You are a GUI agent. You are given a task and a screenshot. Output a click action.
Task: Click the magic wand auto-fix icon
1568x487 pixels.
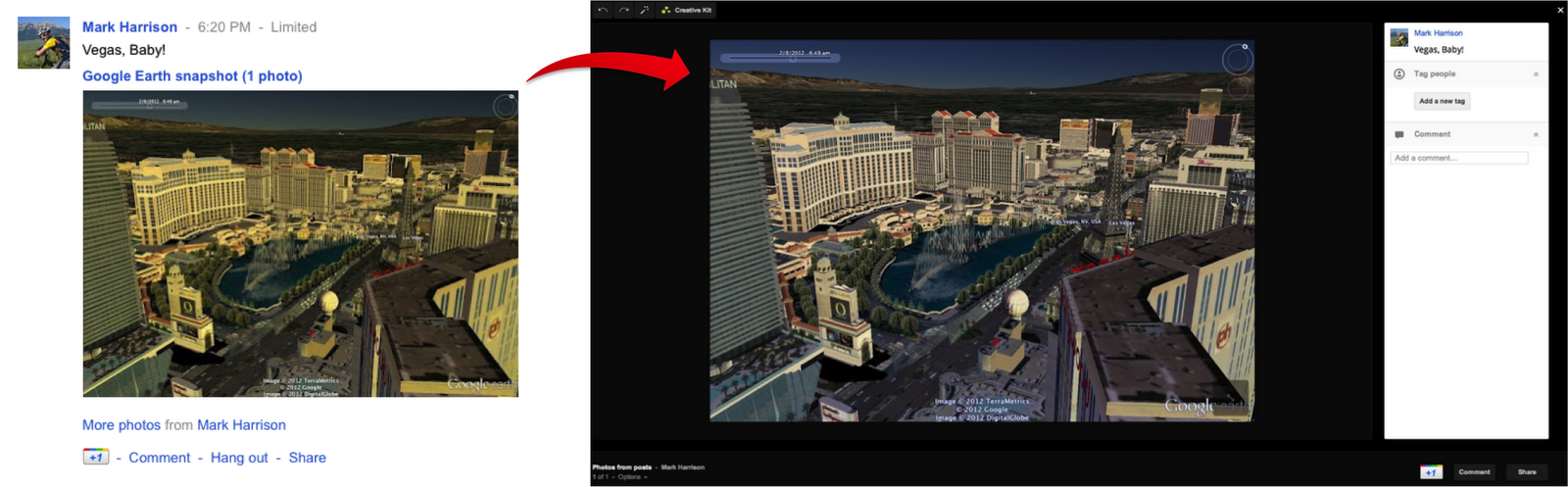644,10
